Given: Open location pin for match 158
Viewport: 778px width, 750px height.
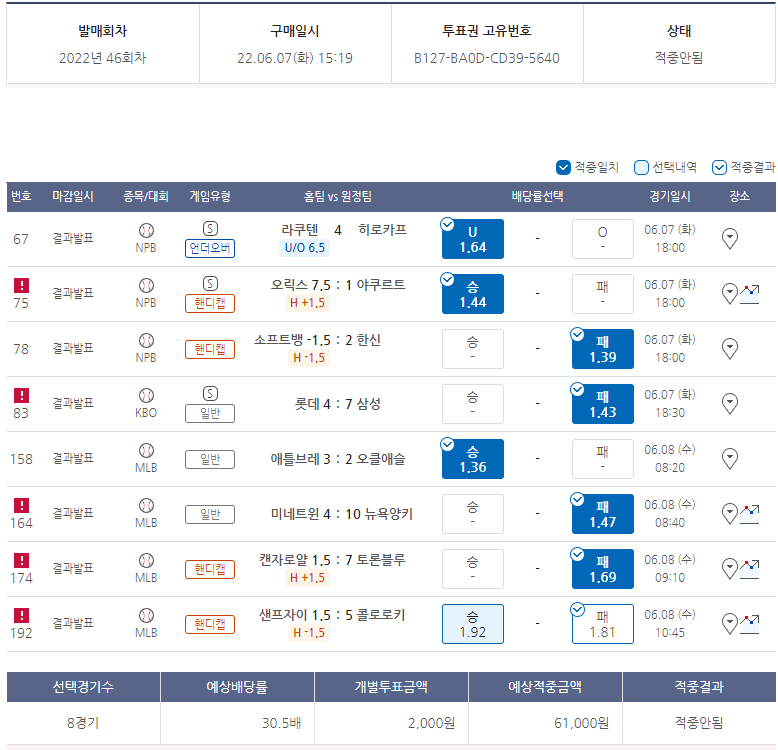Looking at the screenshot, I should pos(729,459).
